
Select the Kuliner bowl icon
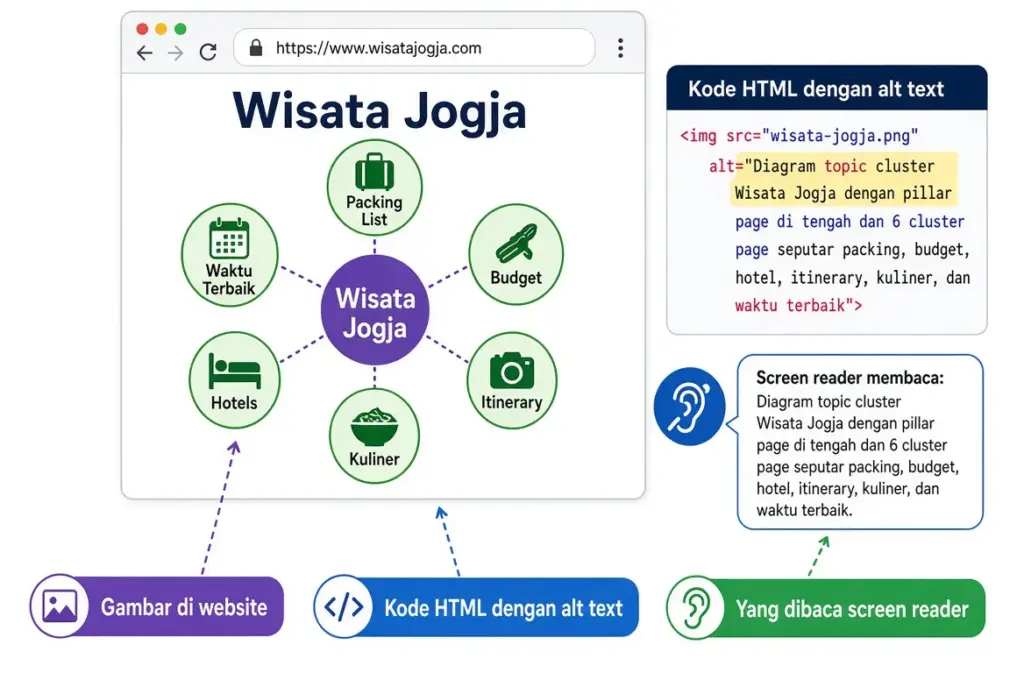374,427
